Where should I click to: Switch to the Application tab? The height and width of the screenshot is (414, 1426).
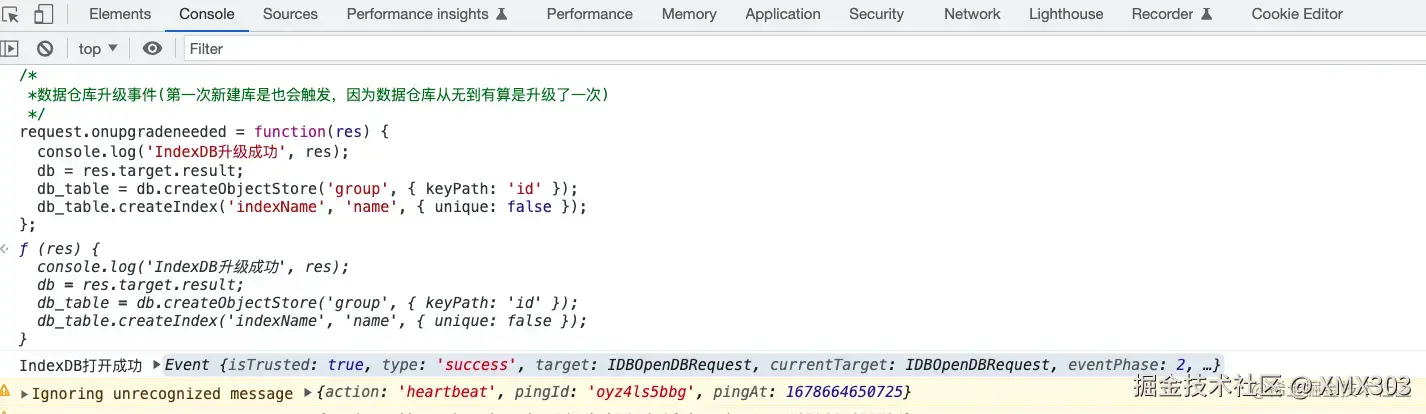(x=783, y=14)
